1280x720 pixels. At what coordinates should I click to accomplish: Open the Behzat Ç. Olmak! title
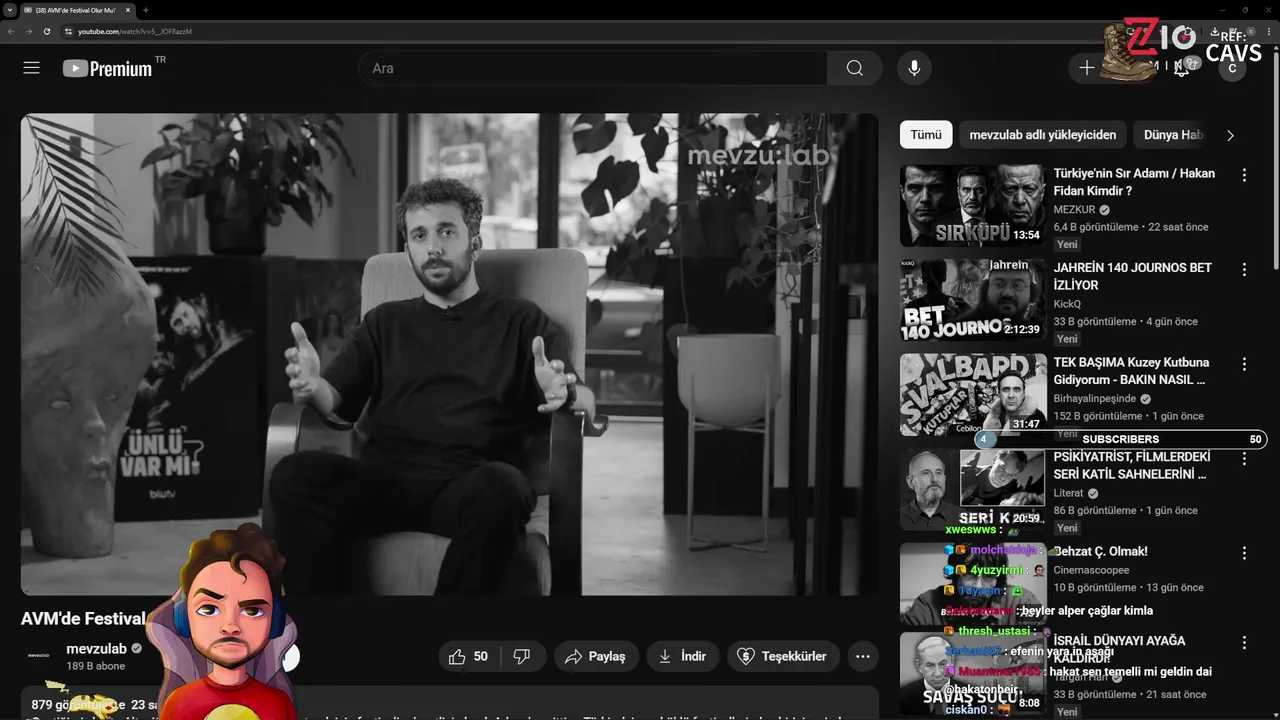click(x=1100, y=551)
